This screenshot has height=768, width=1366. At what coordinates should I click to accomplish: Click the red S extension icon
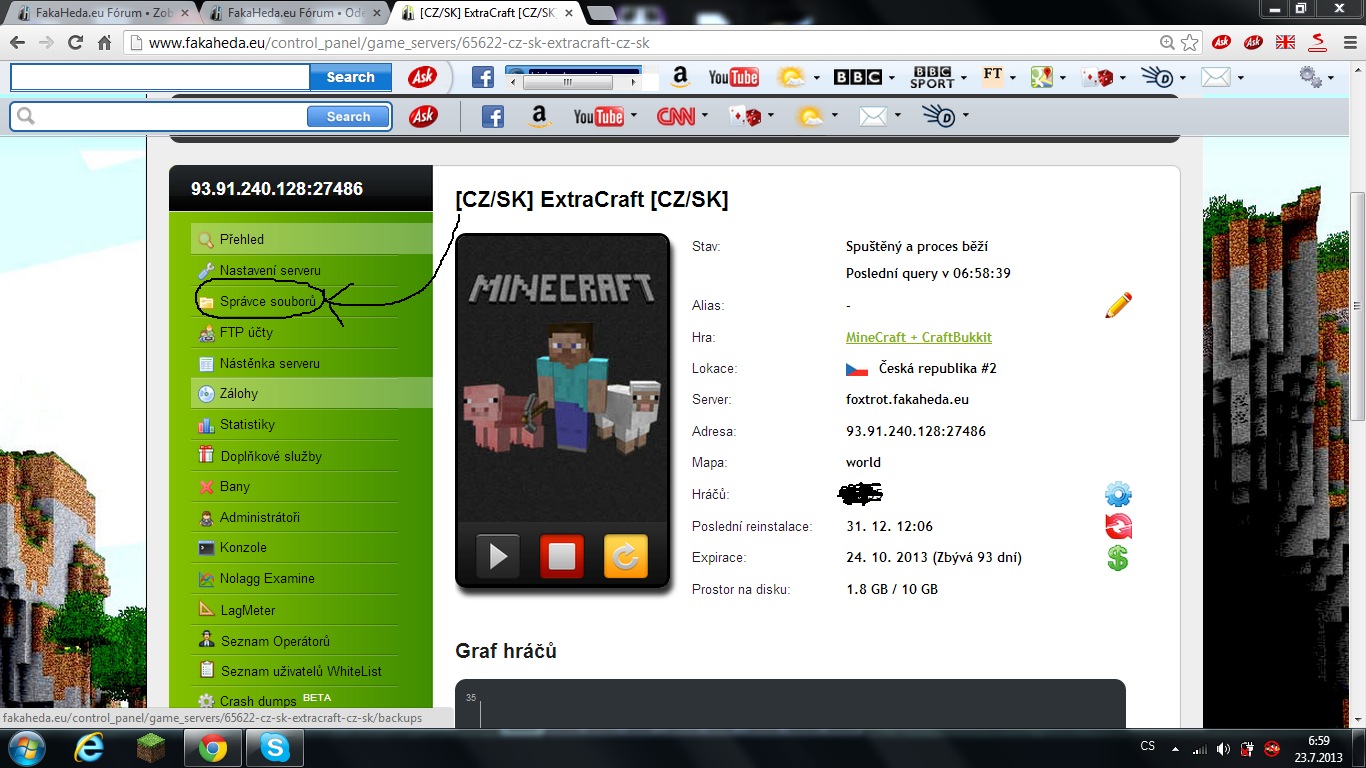[x=1318, y=43]
